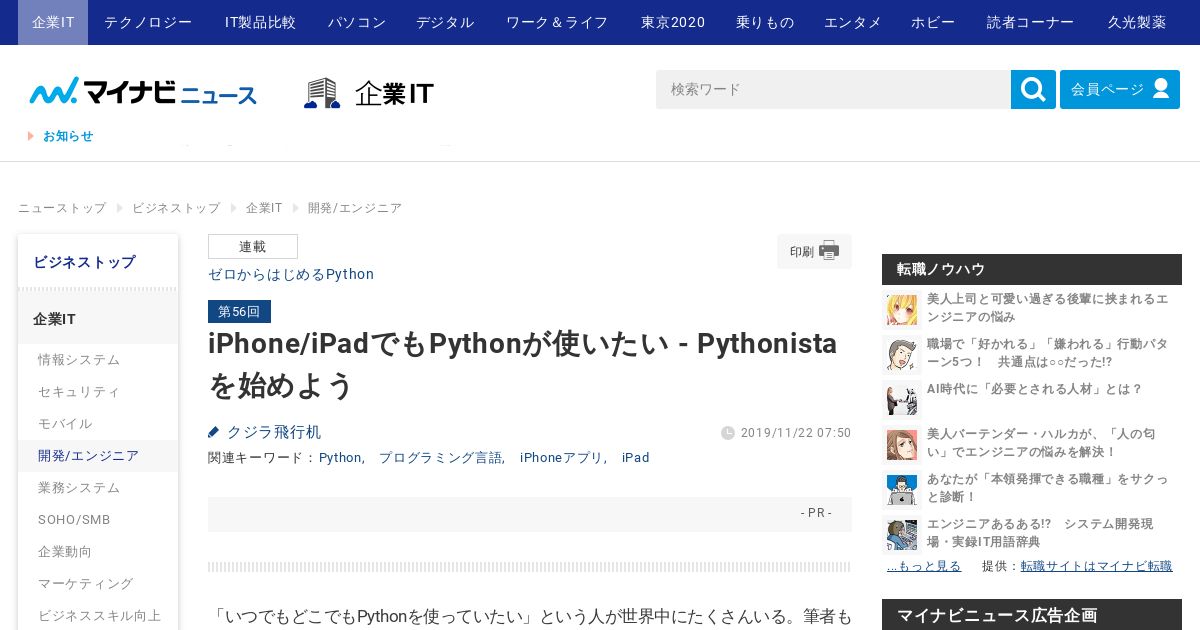1200x630 pixels.
Task: Open 読者コーナー in top navigation
Action: [1031, 22]
